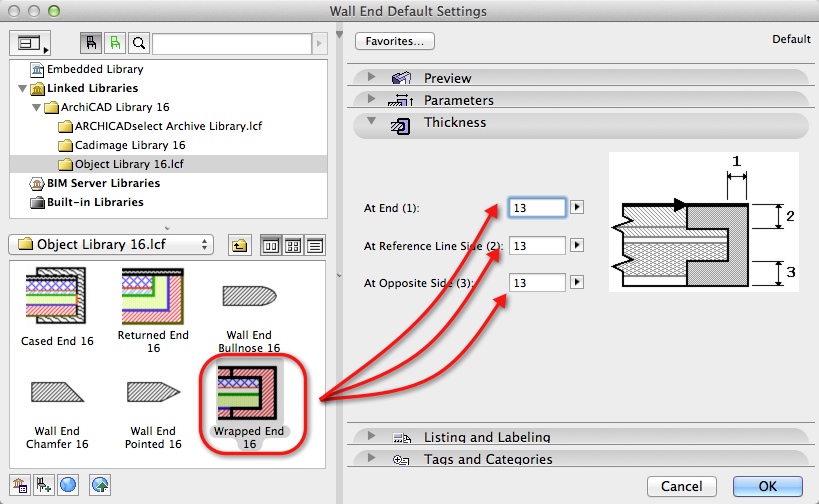Open the At Reference Line Side arrow

click(x=577, y=245)
